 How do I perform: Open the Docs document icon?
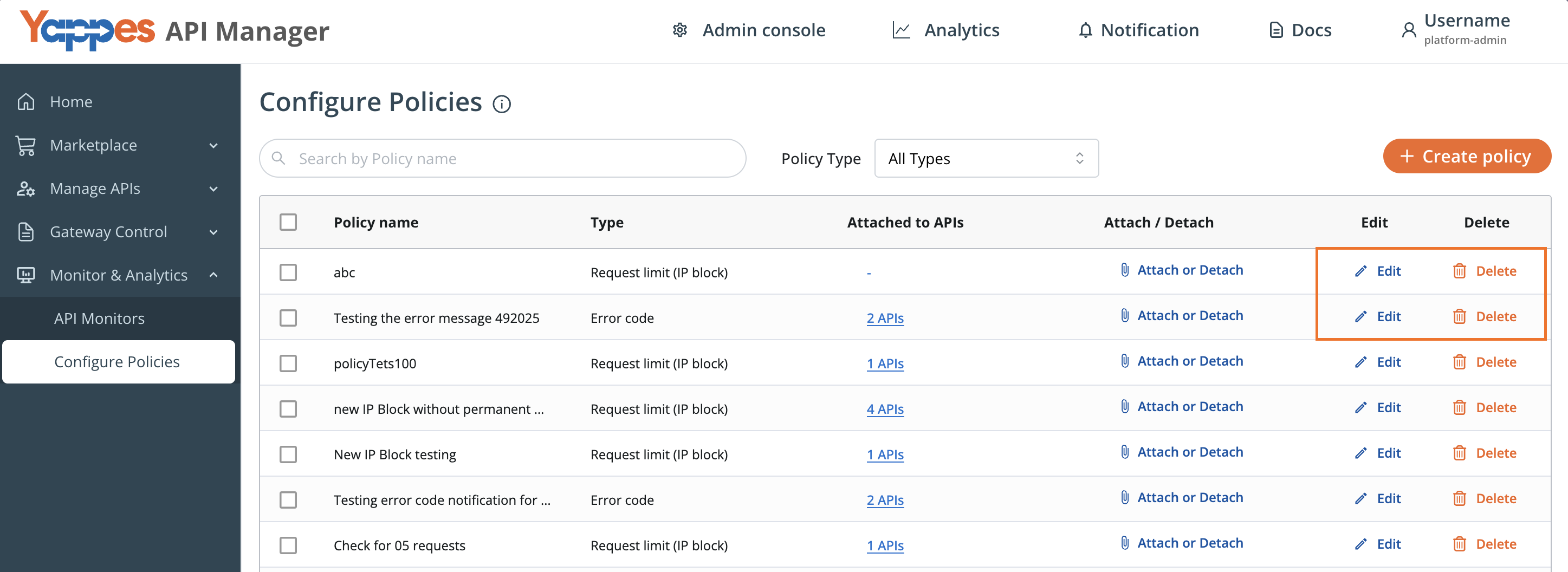tap(1276, 30)
